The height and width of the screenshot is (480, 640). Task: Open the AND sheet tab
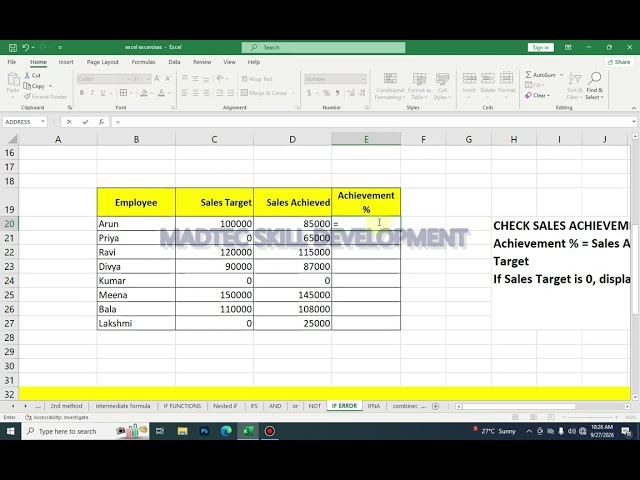point(275,406)
